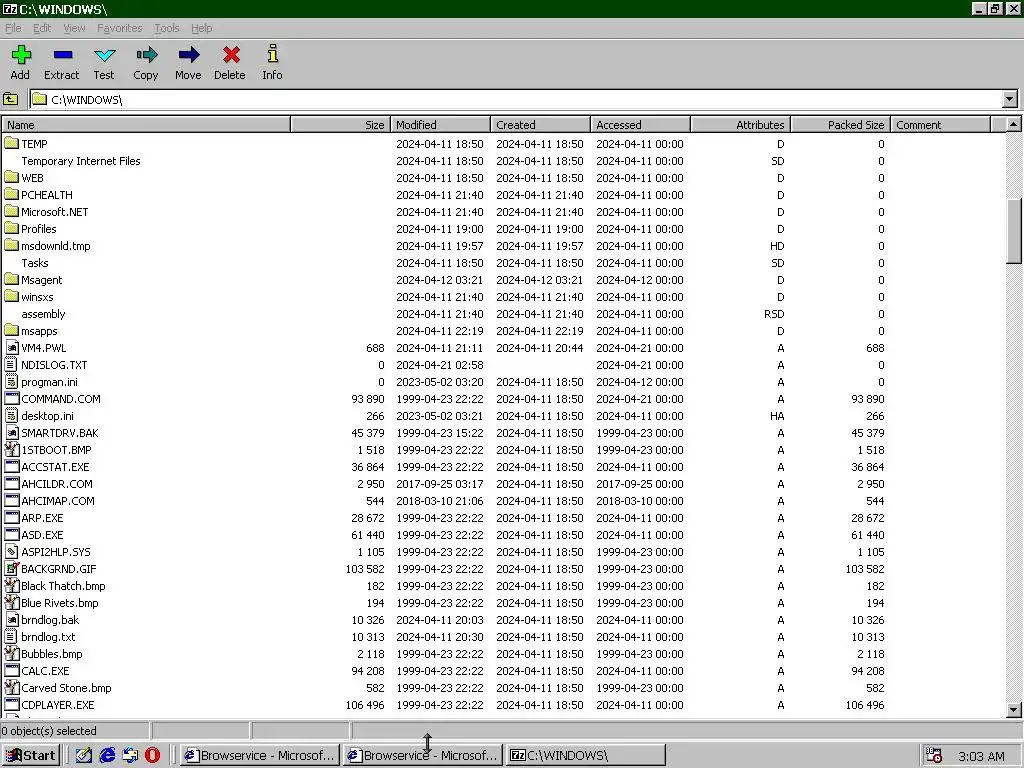1024x768 pixels.
Task: Click the task scheduler tray icon
Action: tap(935, 756)
